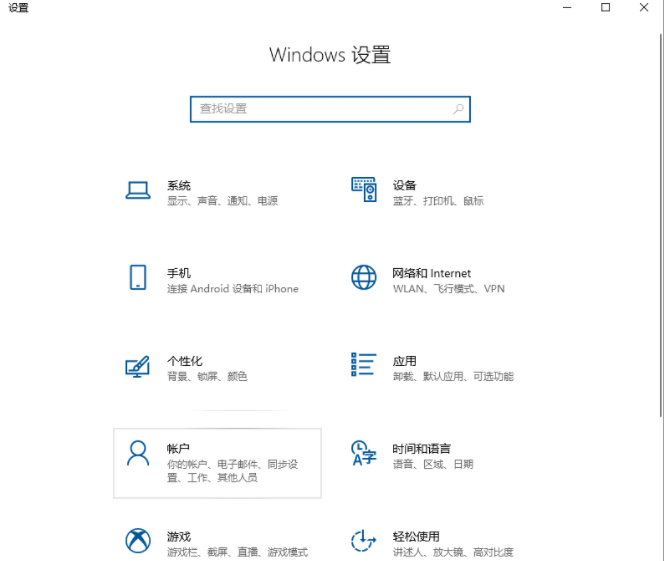Click the 网络和 Internet globe icon

tap(363, 278)
